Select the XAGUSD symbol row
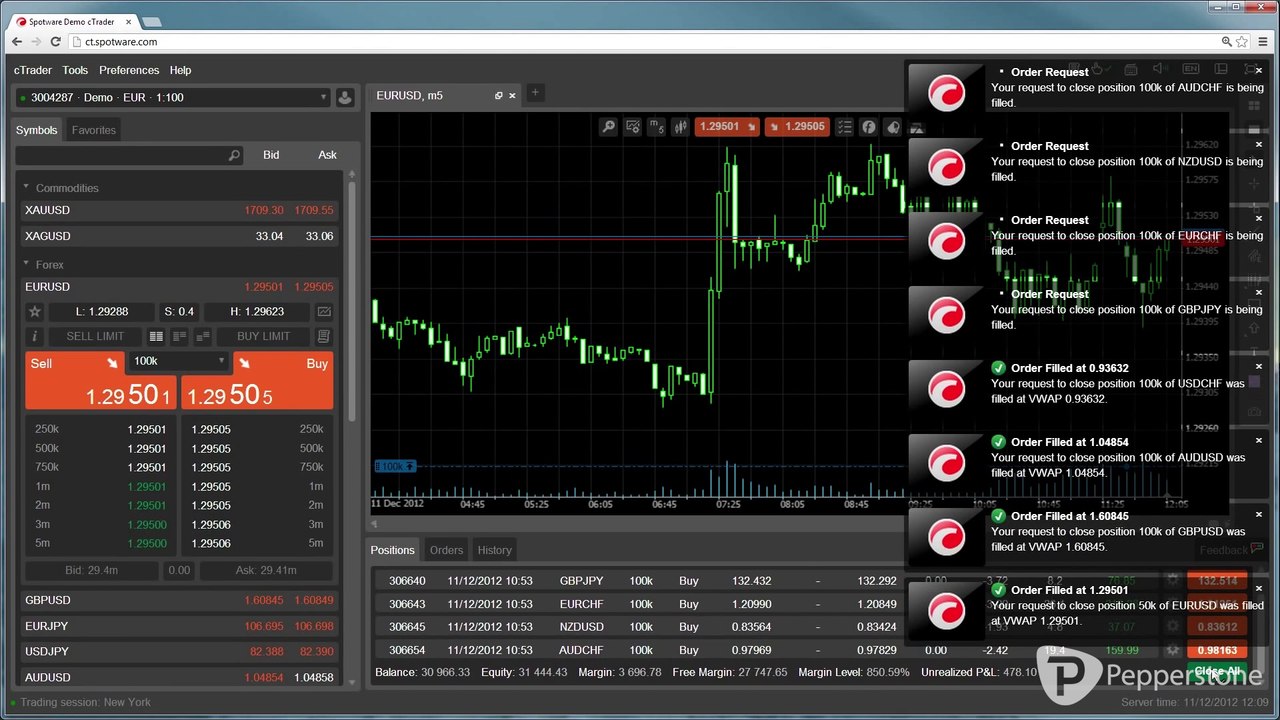1280x720 pixels. [179, 236]
